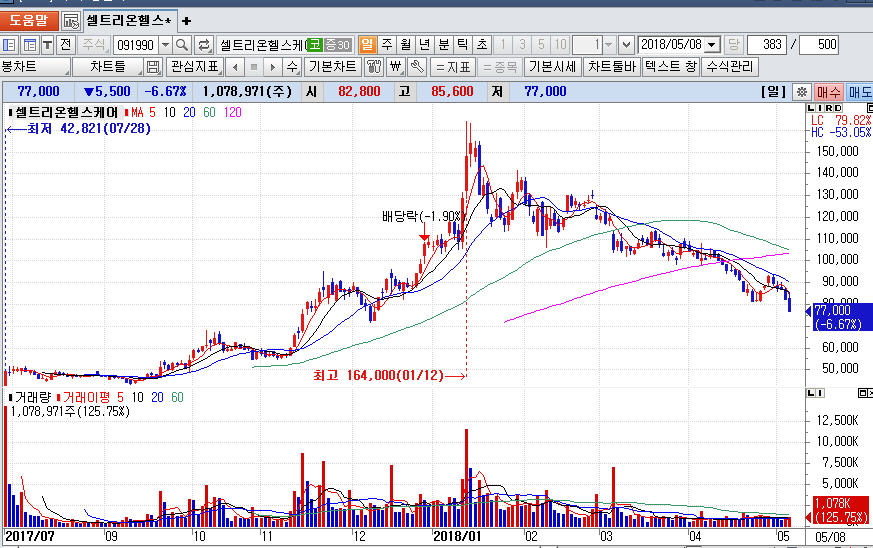Expand the 차트틀 dropdown menu
This screenshot has width=873, height=548.
point(108,67)
